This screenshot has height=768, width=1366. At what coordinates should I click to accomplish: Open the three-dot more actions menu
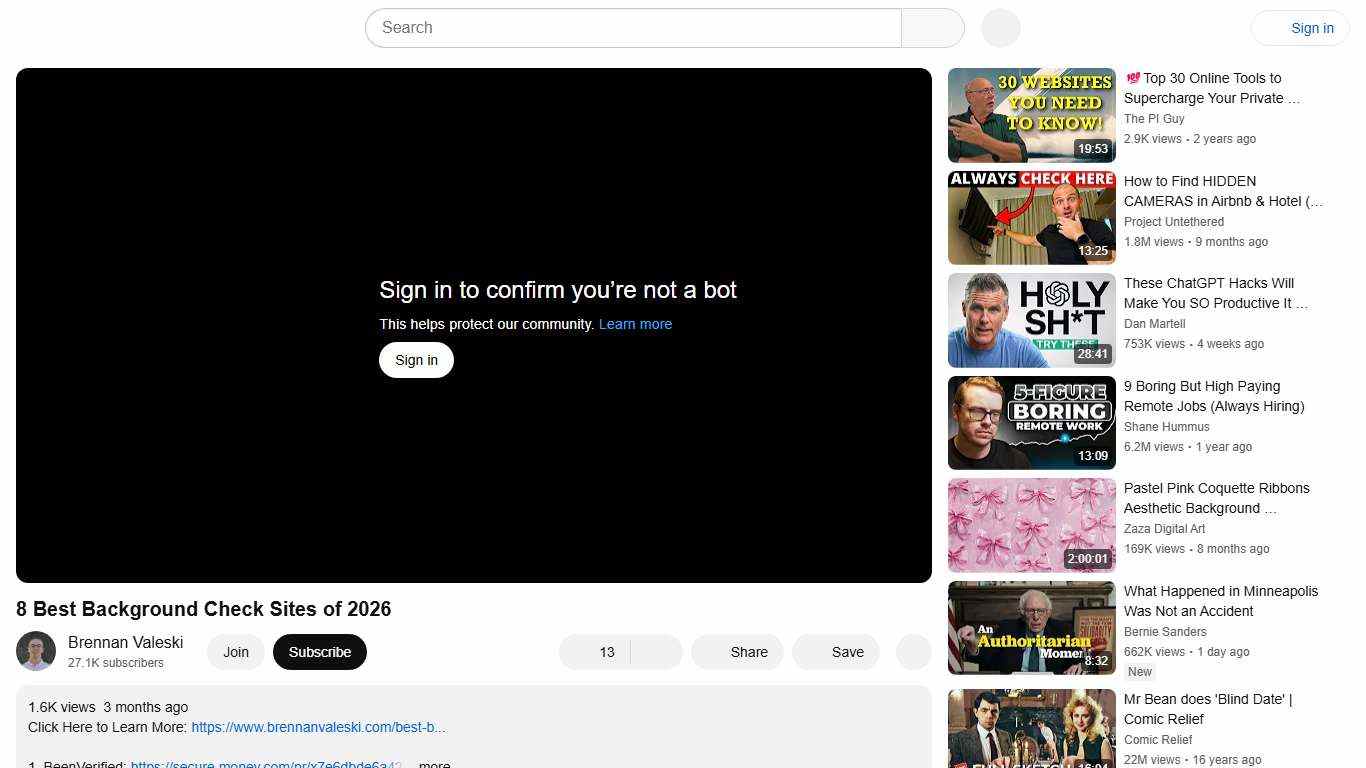pos(912,651)
